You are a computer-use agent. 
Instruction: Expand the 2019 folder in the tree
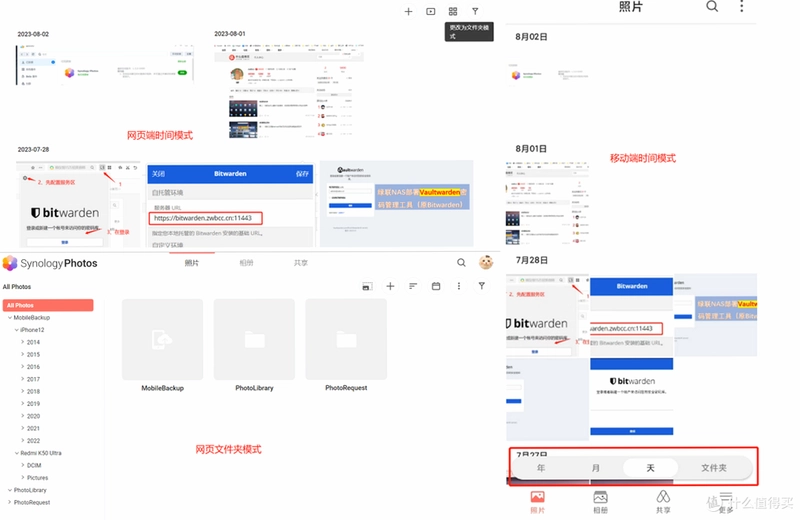22,403
